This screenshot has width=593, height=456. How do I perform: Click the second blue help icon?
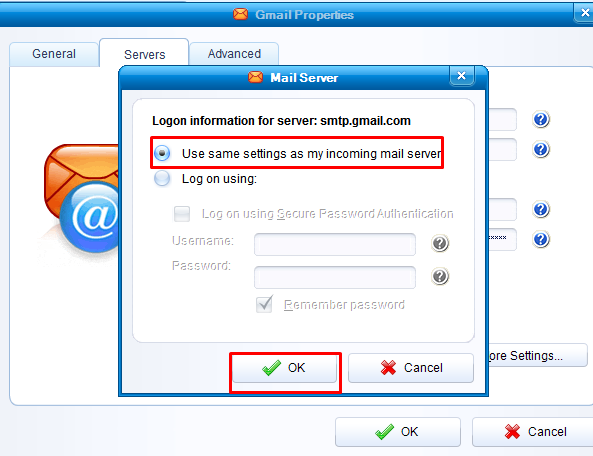click(541, 149)
